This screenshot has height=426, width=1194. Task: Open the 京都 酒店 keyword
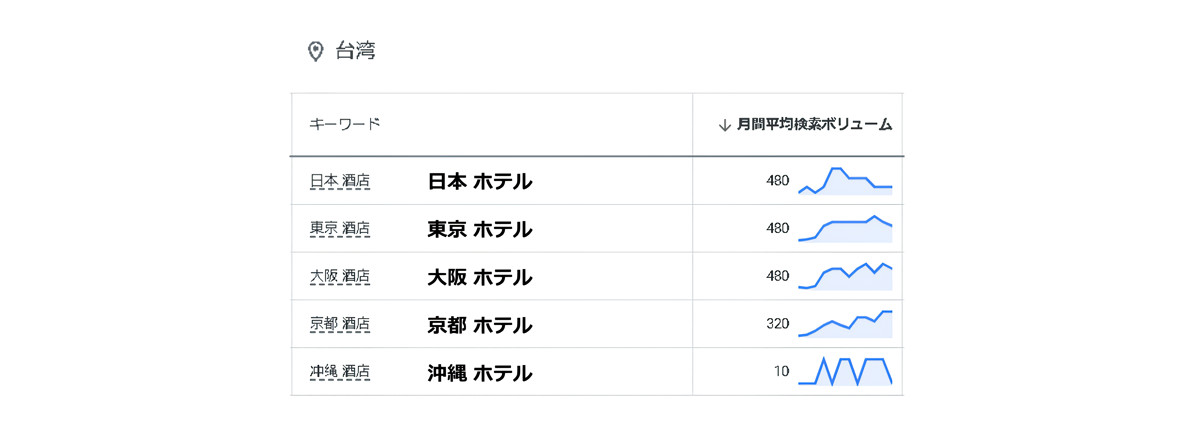pos(340,324)
